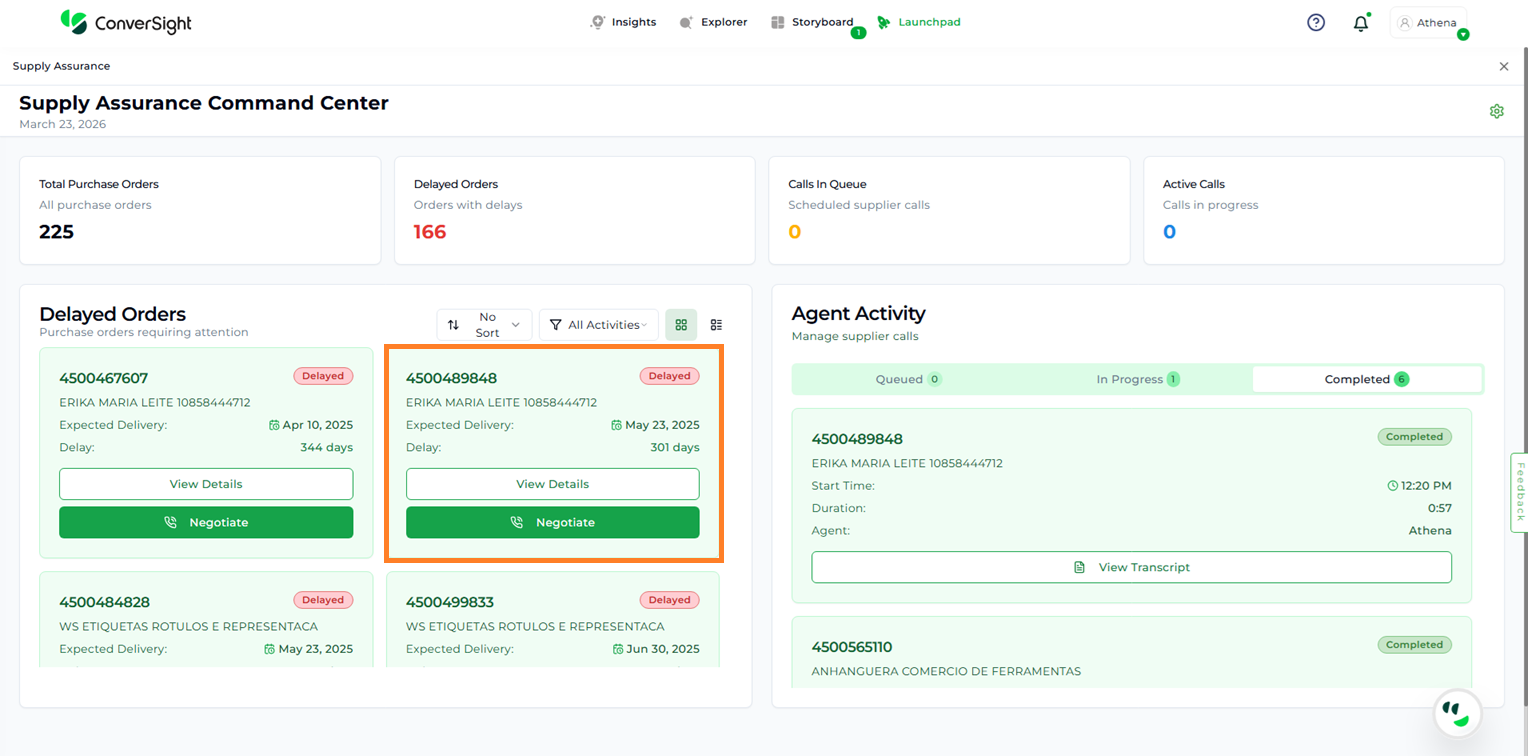The width and height of the screenshot is (1528, 756).
Task: Switch to grid card view
Action: [x=681, y=325]
